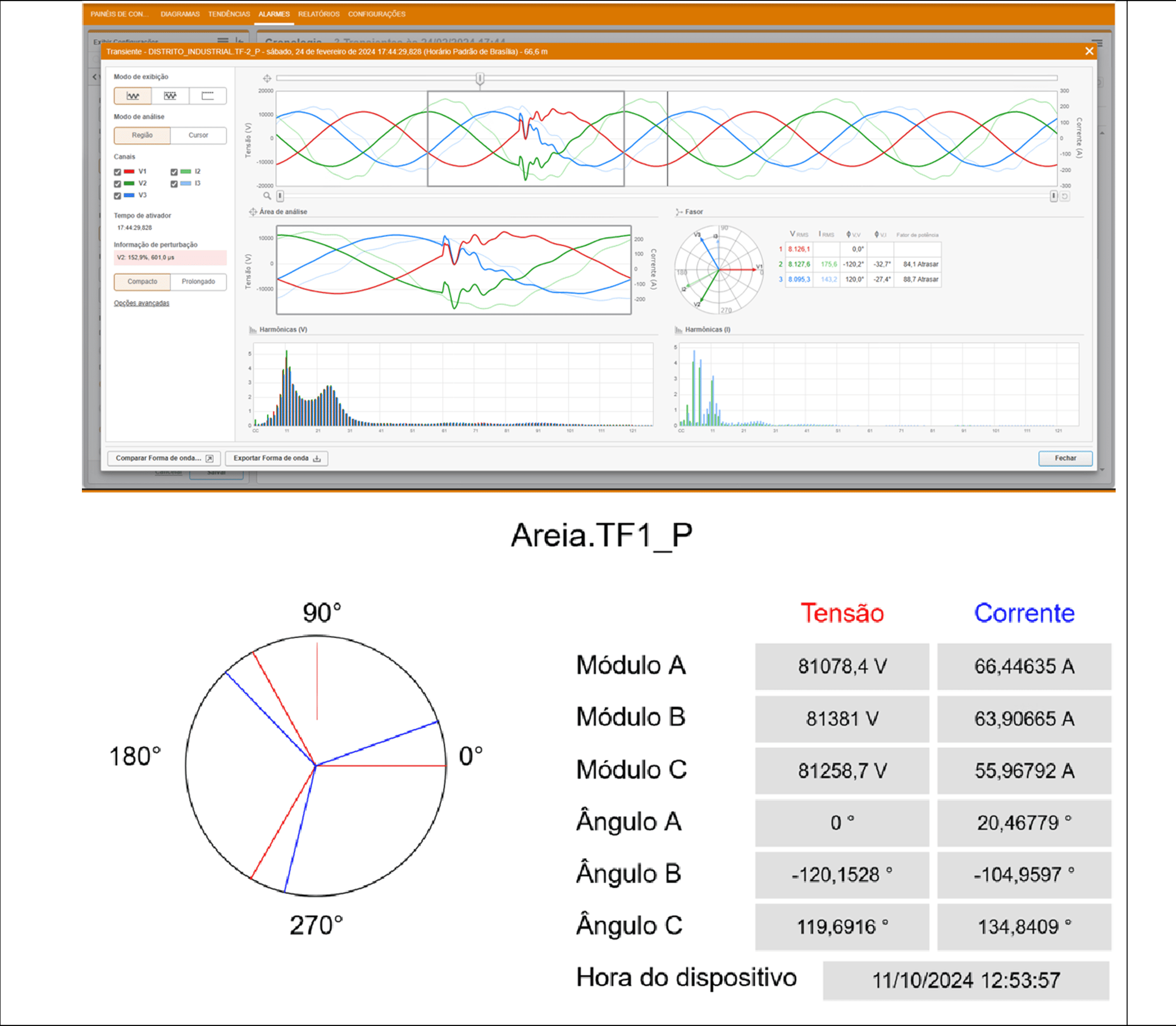Click the Harmônicas (V) chart icon

tap(252, 330)
